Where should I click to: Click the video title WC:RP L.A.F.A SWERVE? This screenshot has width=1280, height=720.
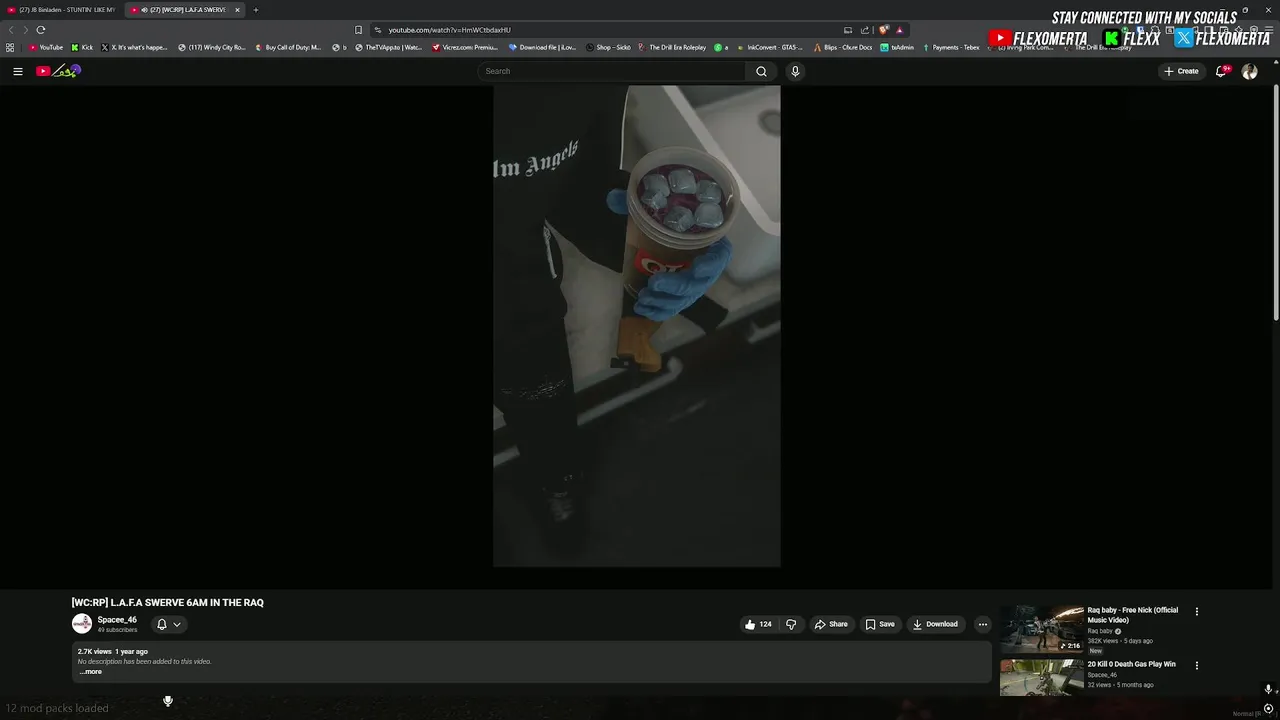point(168,603)
